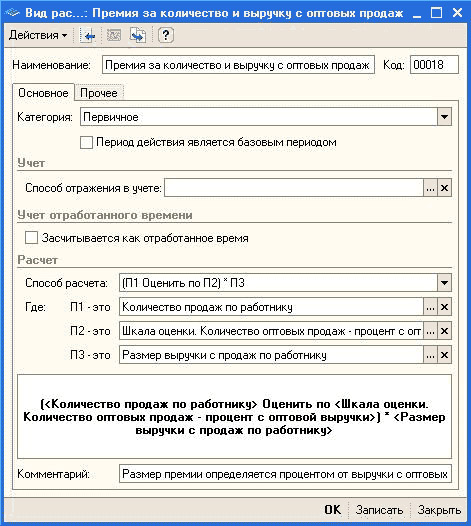Click the Способ расчета formula field
This screenshot has height=526, width=471.
pyautogui.click(x=278, y=282)
